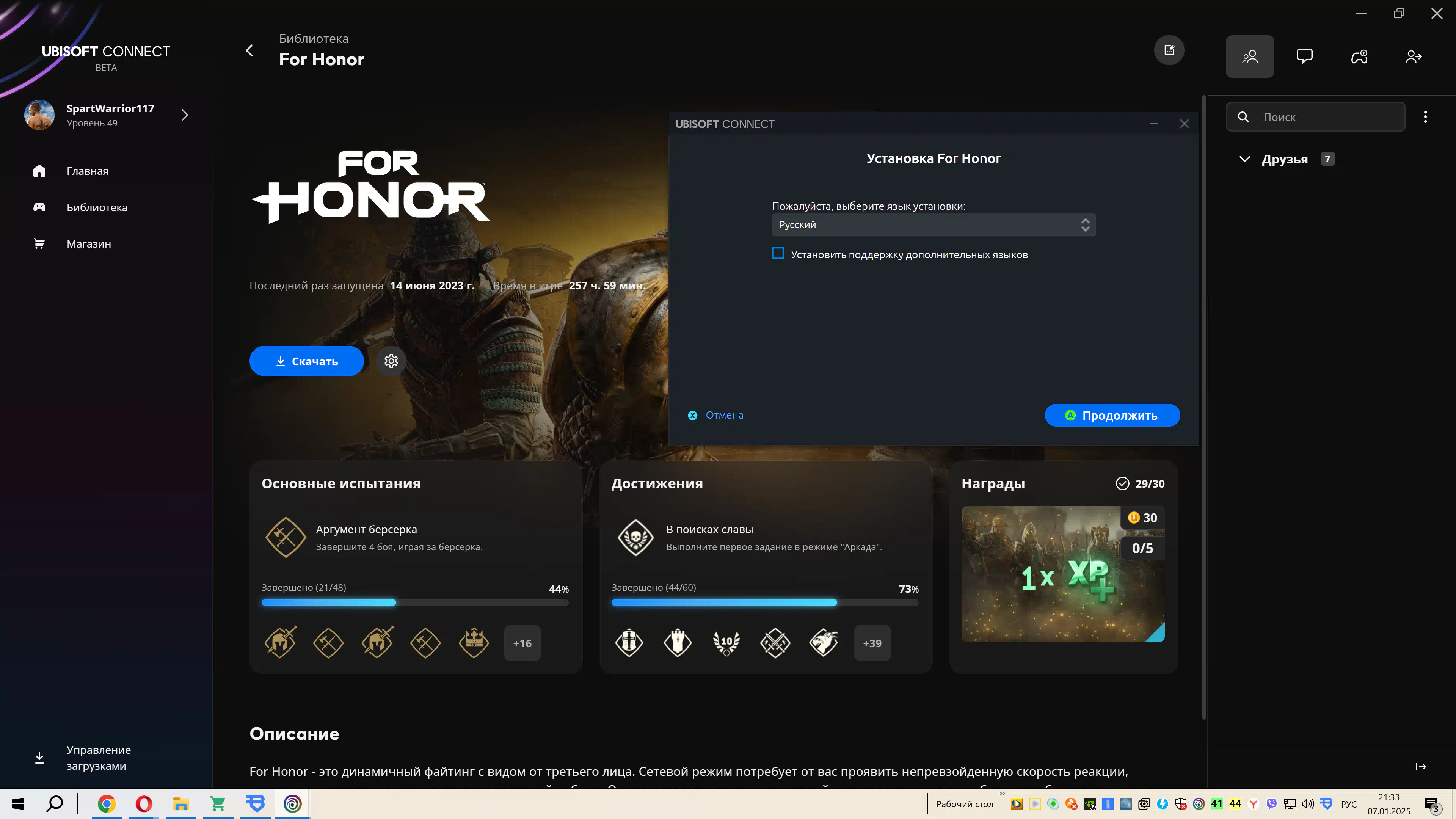Click the volume speaker tray icon
Viewport: 1456px width, 819px height.
(x=1307, y=804)
